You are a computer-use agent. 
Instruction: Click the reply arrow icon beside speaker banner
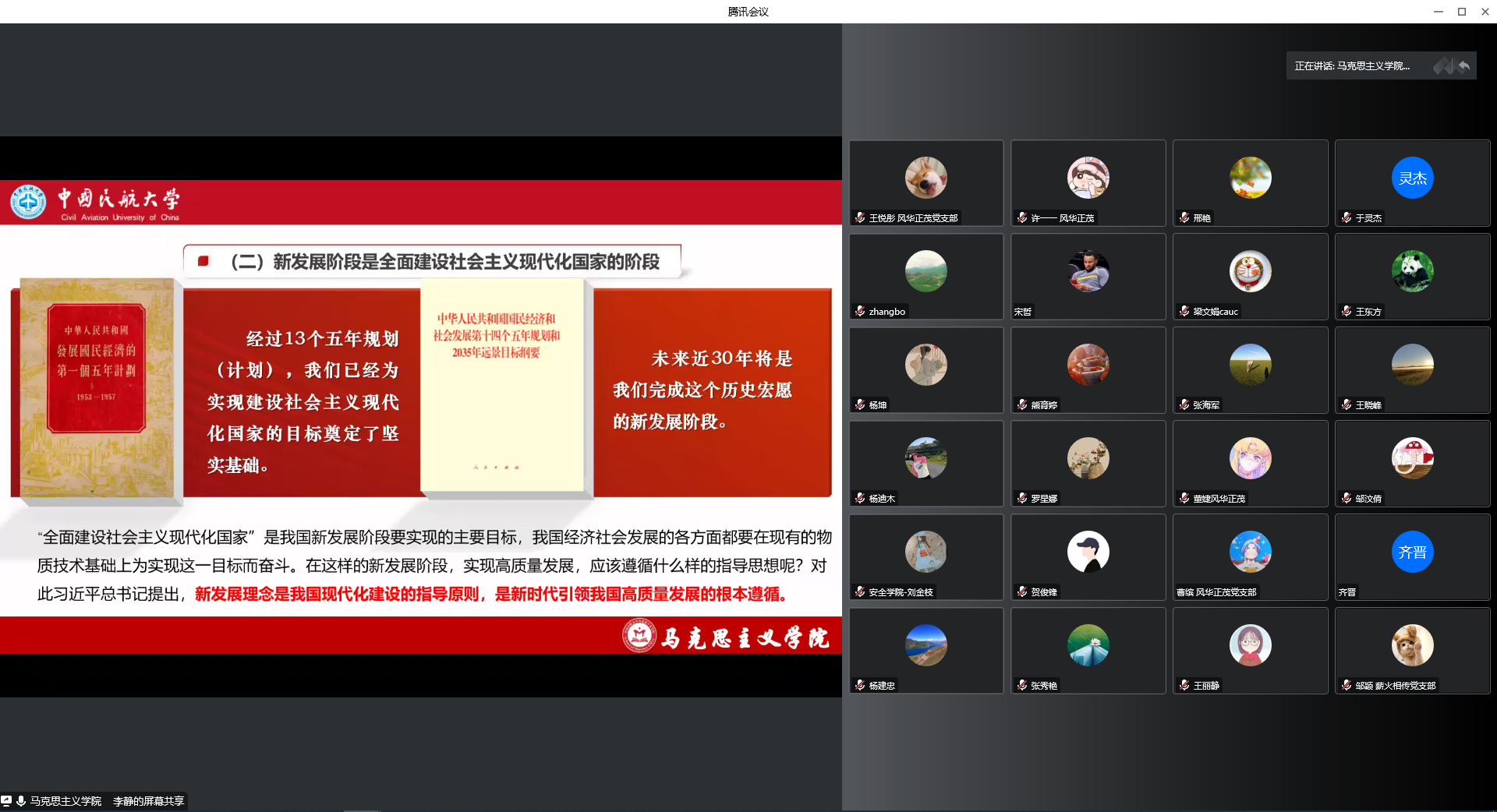pyautogui.click(x=1464, y=66)
